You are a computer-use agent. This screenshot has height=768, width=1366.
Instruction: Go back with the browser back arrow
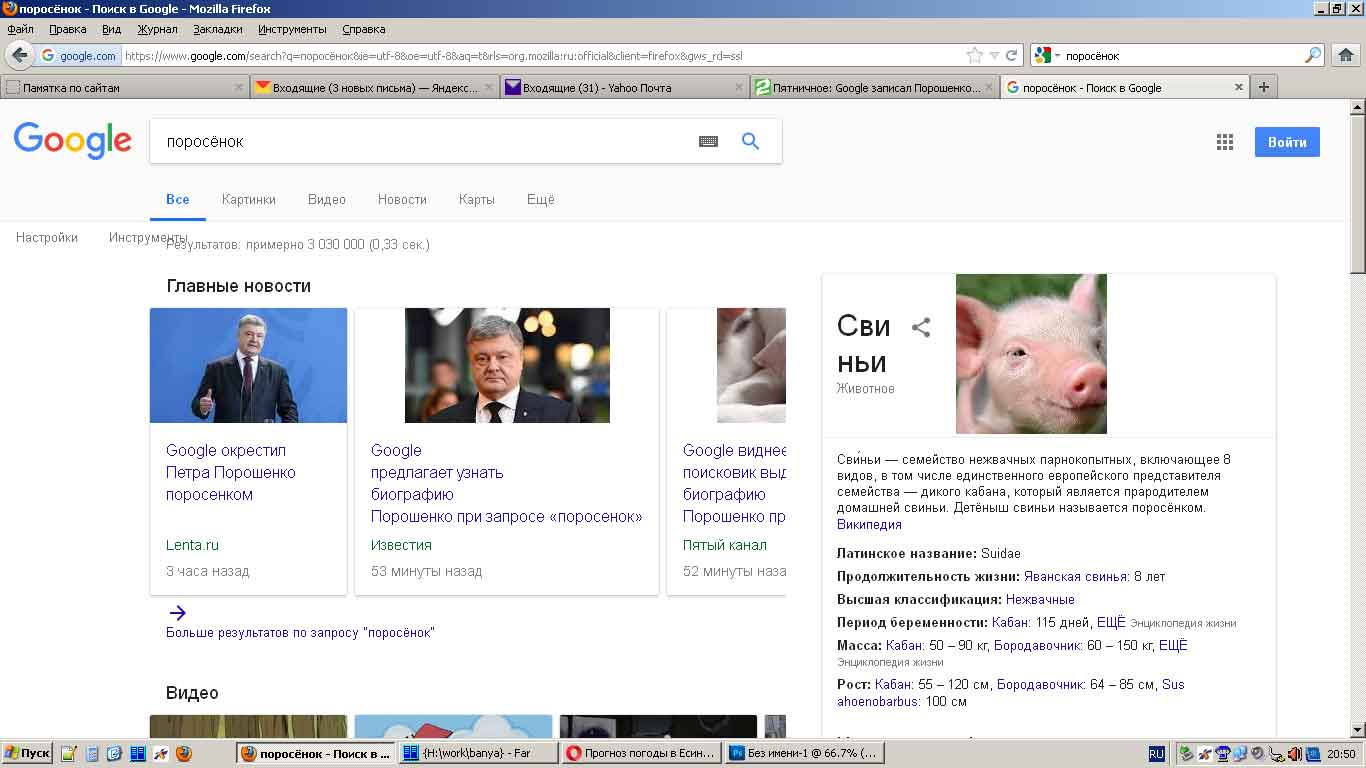(x=20, y=56)
